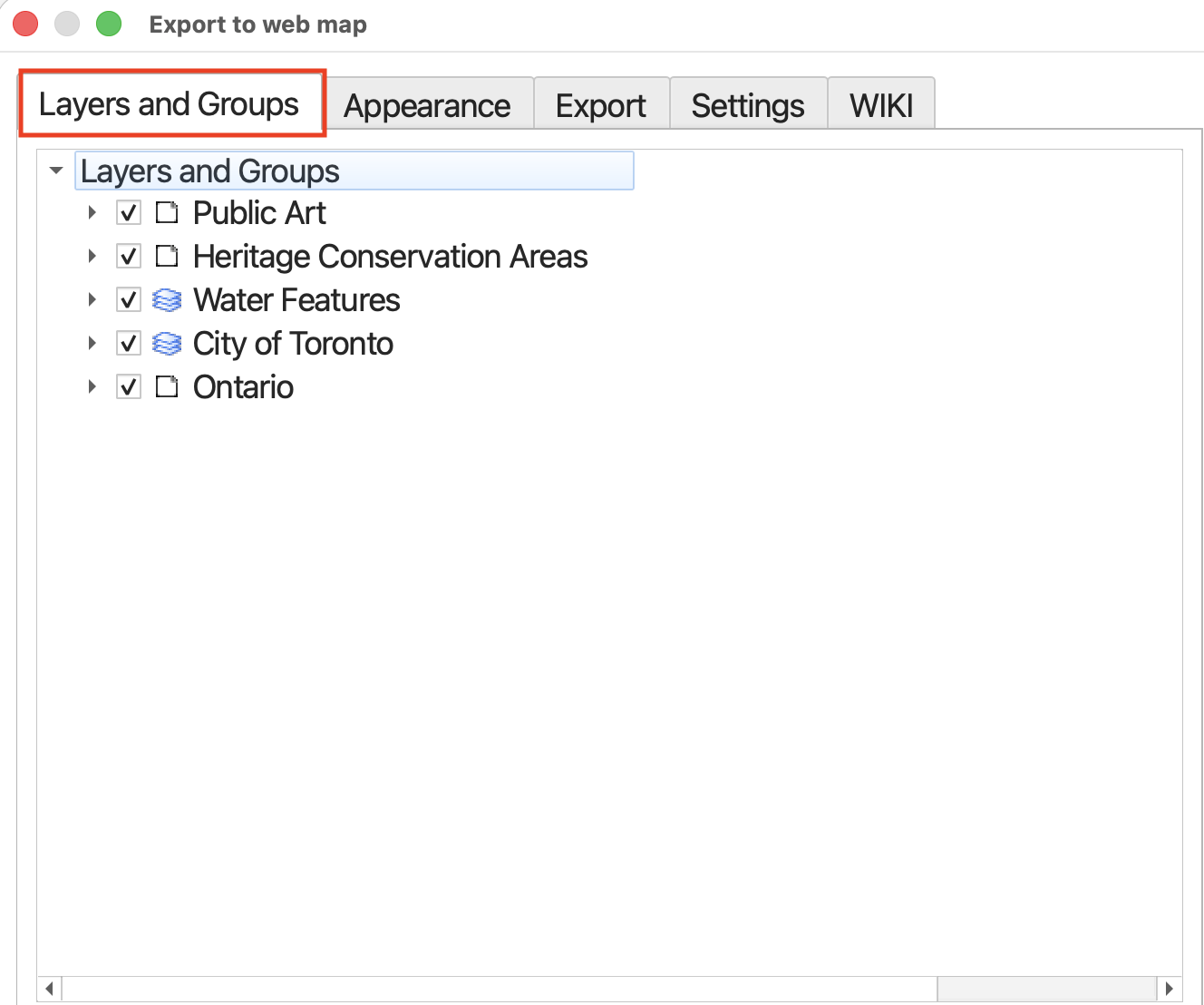
Task: Go to the Settings tab
Action: [747, 106]
